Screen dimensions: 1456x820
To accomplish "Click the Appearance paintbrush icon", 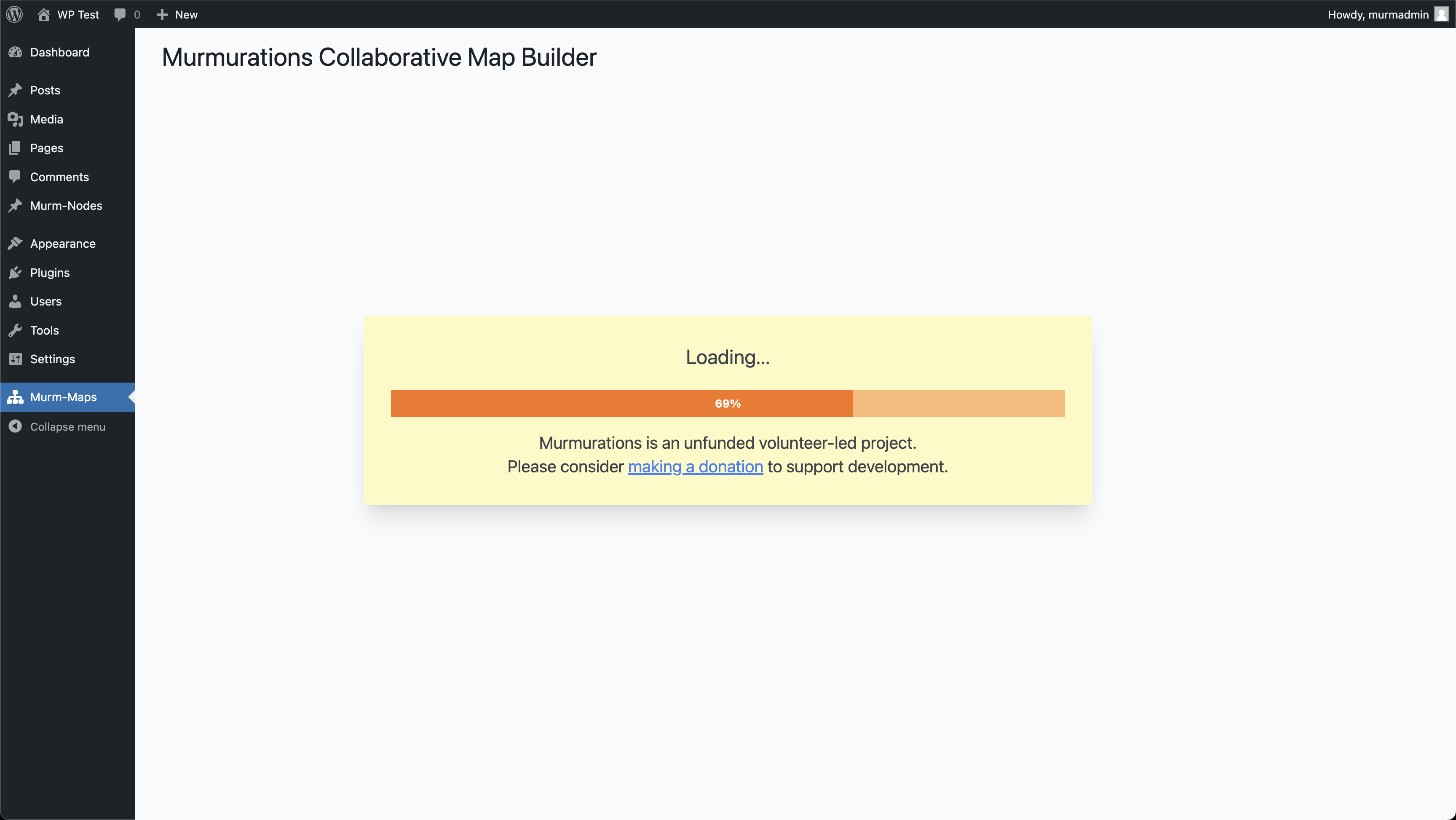I will pos(15,244).
